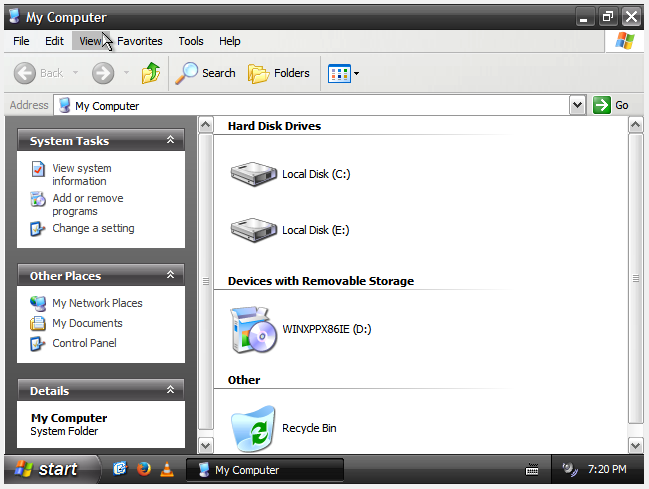Click the file list vertical scrollbar thumb
The width and height of the screenshot is (649, 489).
point(636,278)
